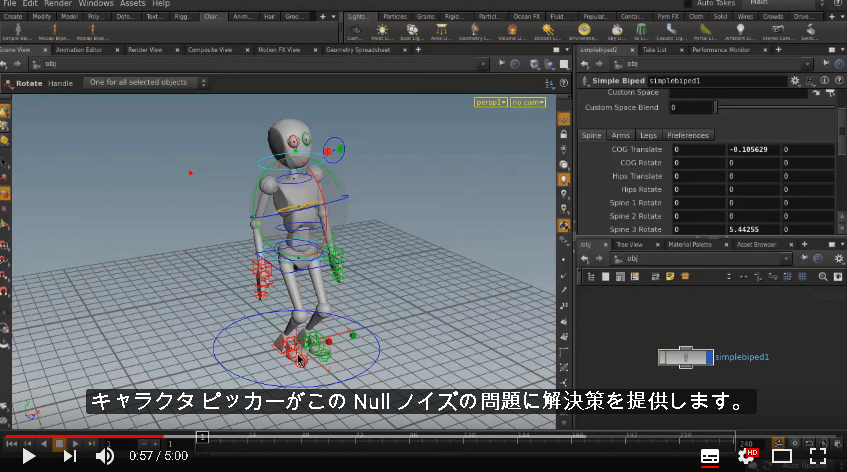This screenshot has height=472, width=847.
Task: Open the Windows menu
Action: 96,4
